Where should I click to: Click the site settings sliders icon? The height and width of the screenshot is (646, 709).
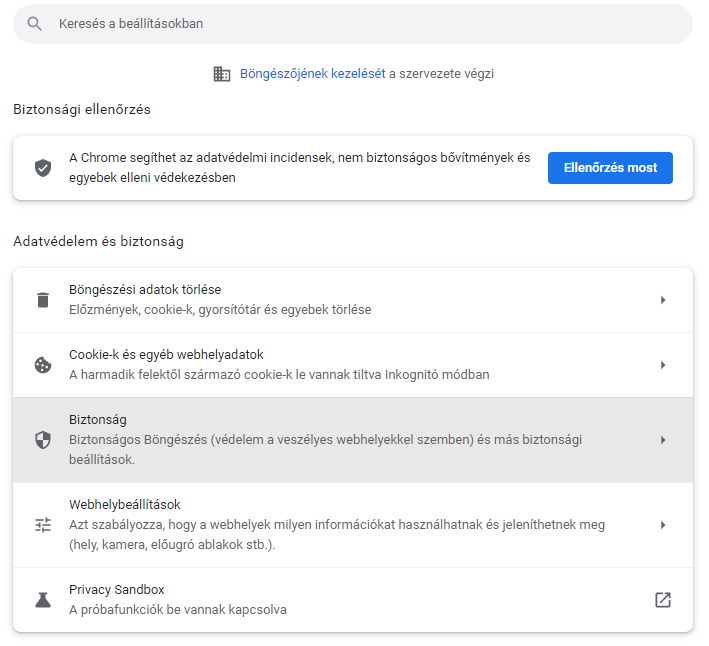pyautogui.click(x=43, y=525)
